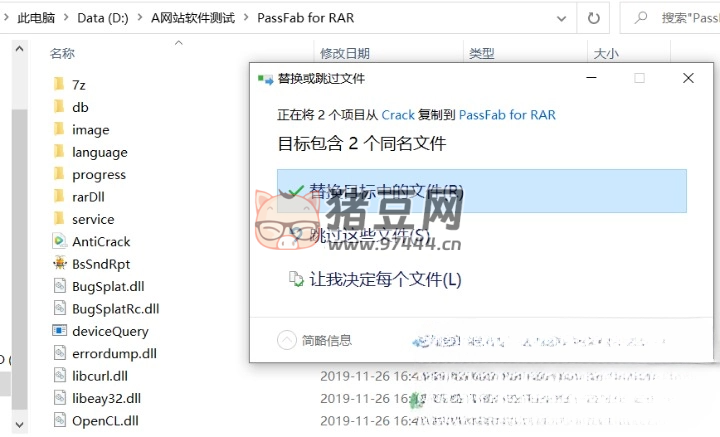720x437 pixels.
Task: Expand breadcrumb arrow after Data (D:)
Action: pyautogui.click(x=140, y=18)
